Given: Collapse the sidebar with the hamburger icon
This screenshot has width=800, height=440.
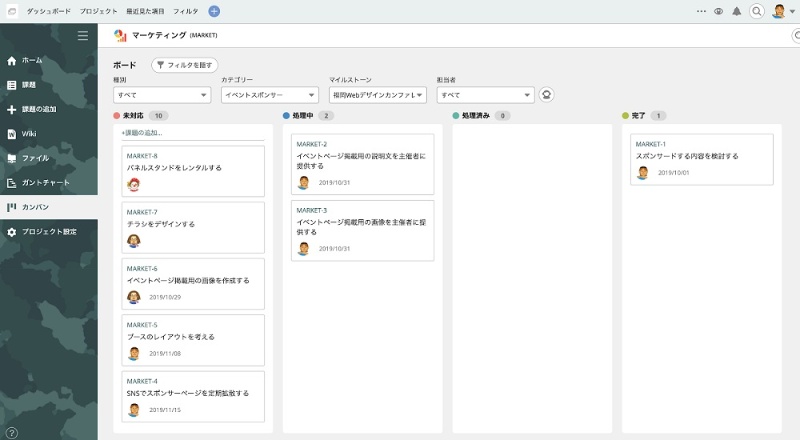Looking at the screenshot, I should [83, 36].
